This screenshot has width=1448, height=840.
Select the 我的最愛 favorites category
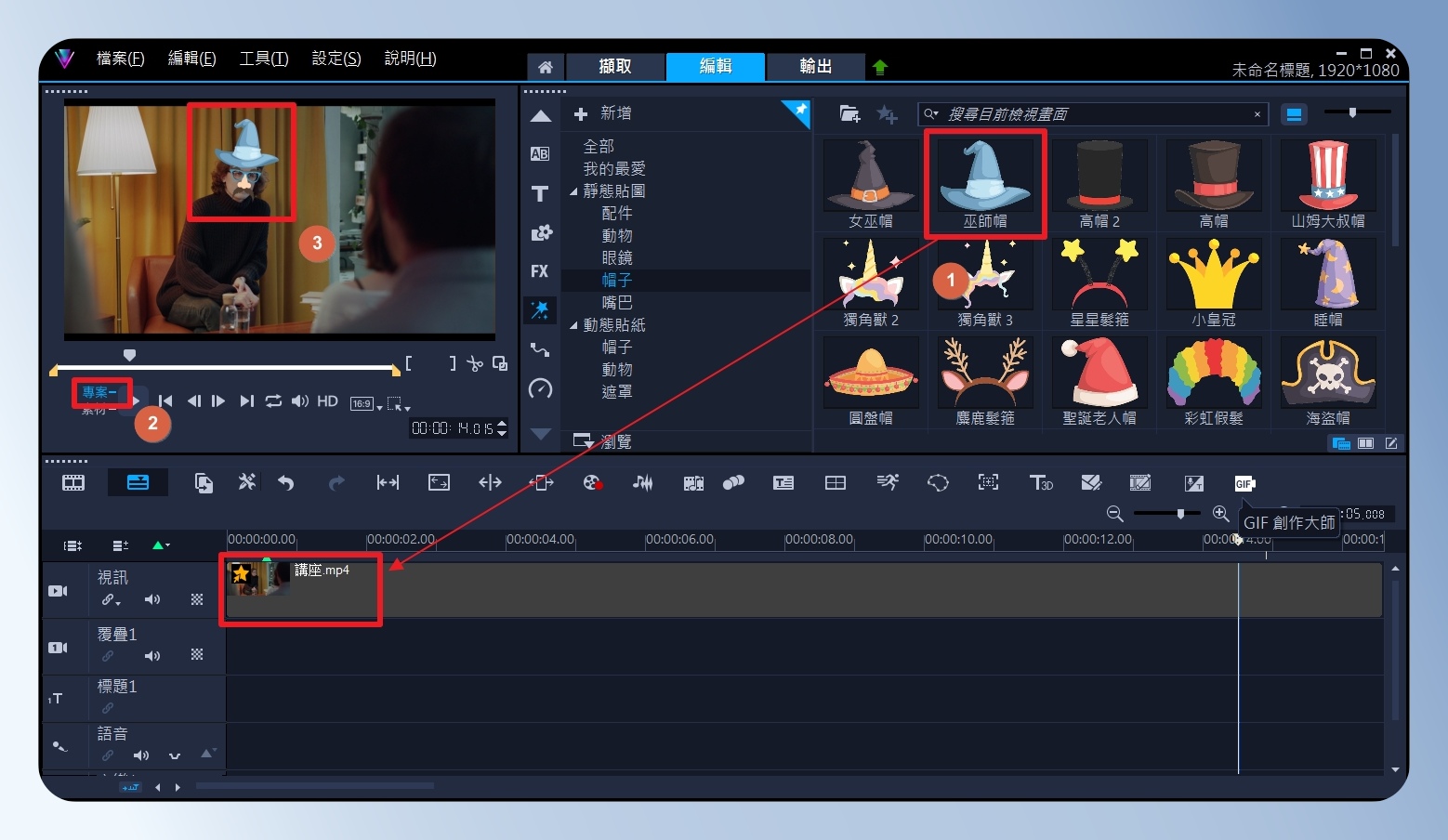(613, 169)
